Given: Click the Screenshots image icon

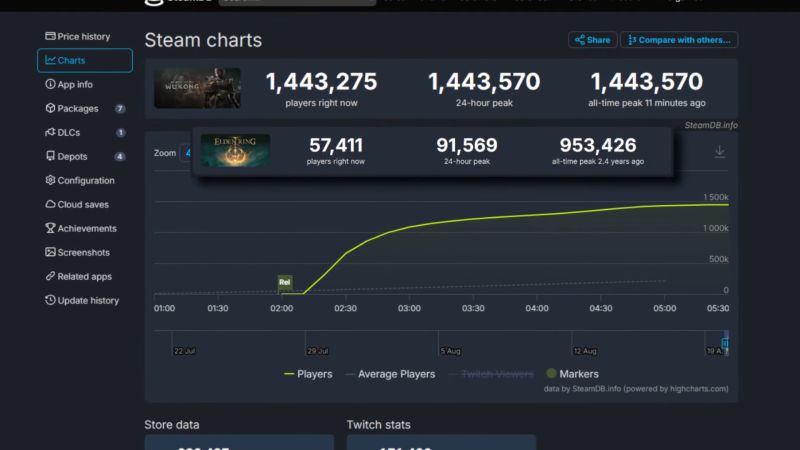Looking at the screenshot, I should 50,252.
